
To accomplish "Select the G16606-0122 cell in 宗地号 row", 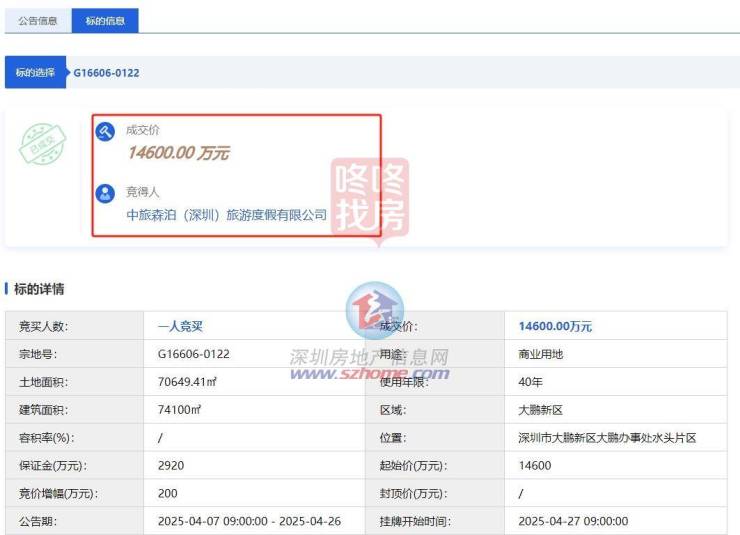I will (x=193, y=354).
